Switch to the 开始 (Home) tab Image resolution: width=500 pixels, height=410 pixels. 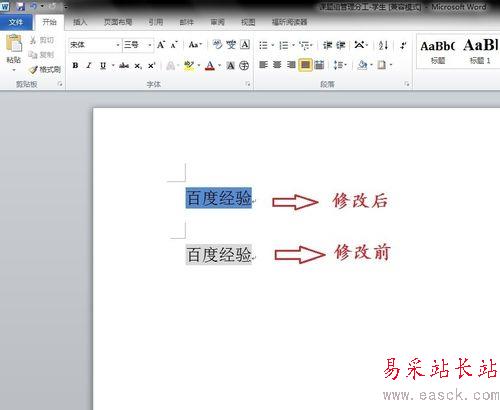49,22
